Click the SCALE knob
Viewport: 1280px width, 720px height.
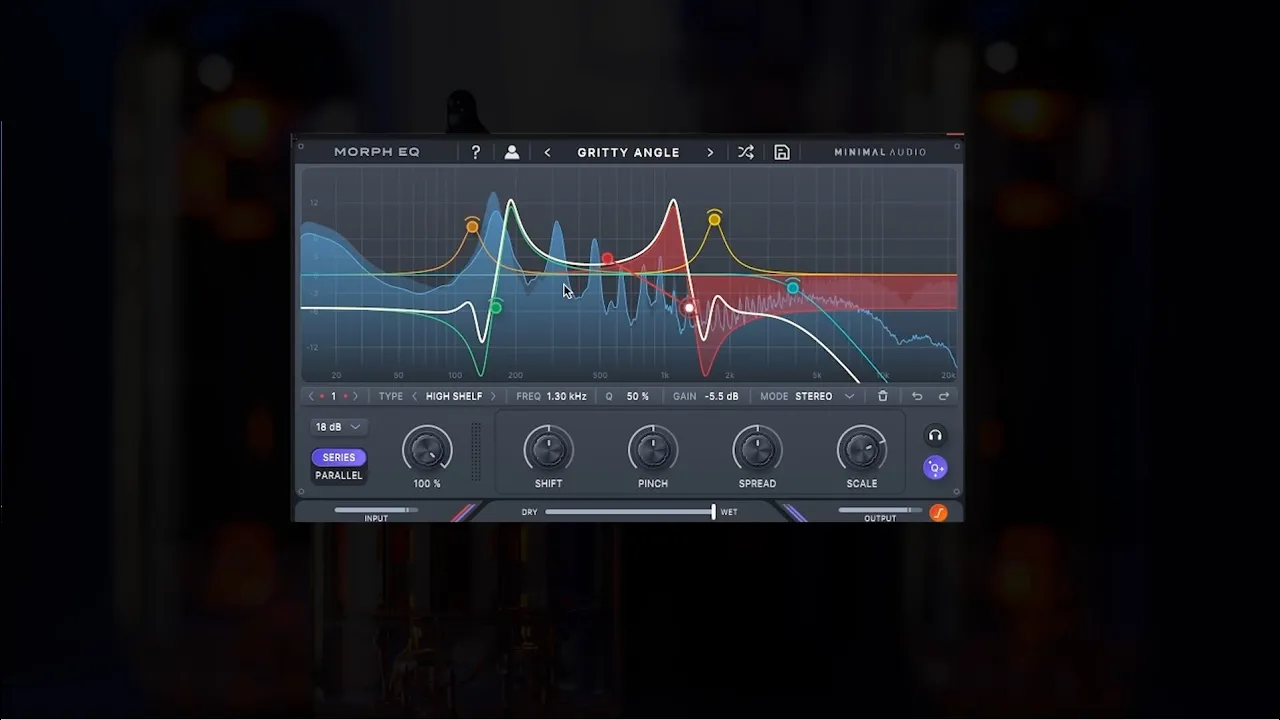862,450
